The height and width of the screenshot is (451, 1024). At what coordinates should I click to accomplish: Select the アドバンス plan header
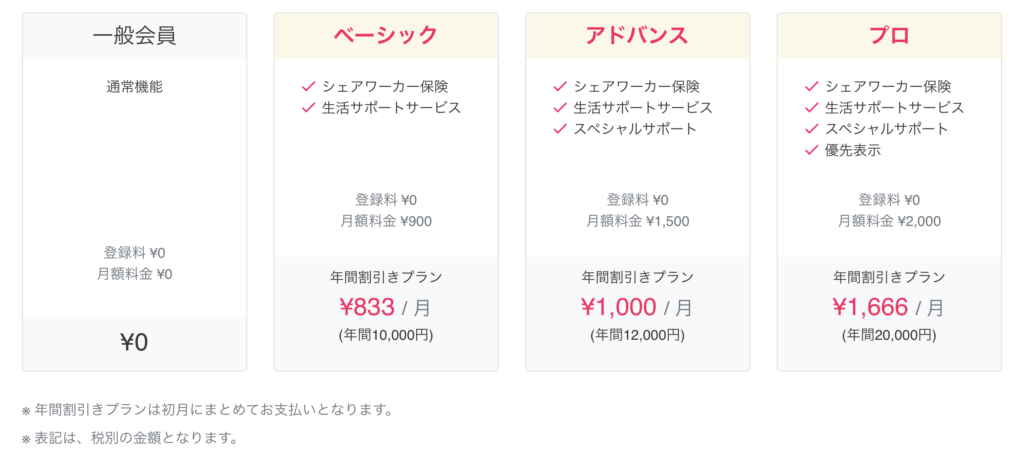(x=637, y=36)
